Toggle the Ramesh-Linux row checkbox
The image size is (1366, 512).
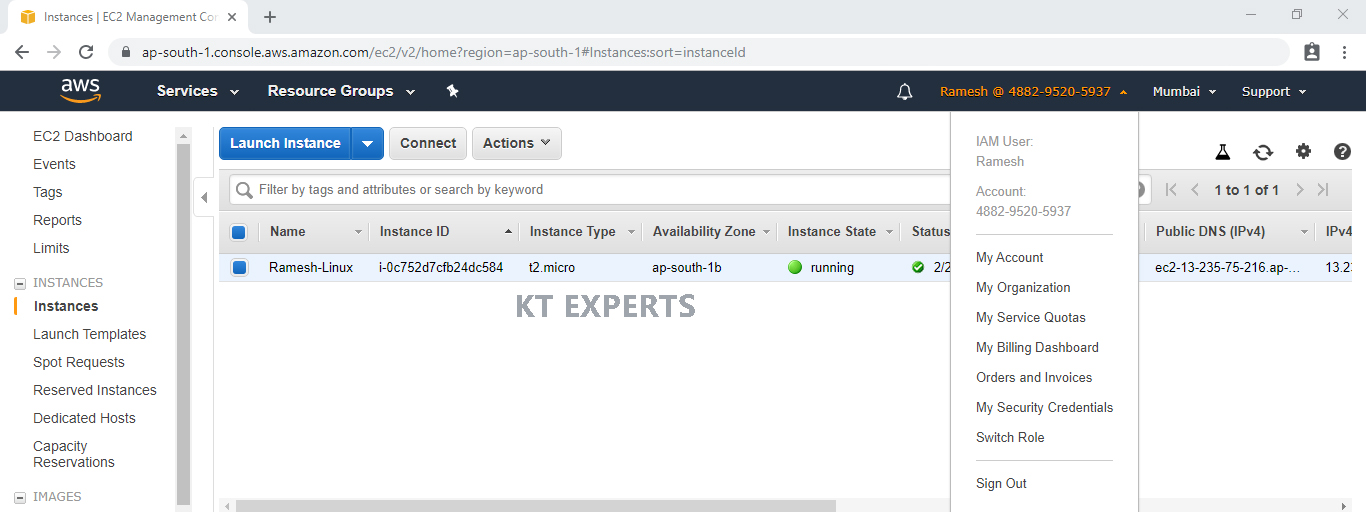[239, 267]
